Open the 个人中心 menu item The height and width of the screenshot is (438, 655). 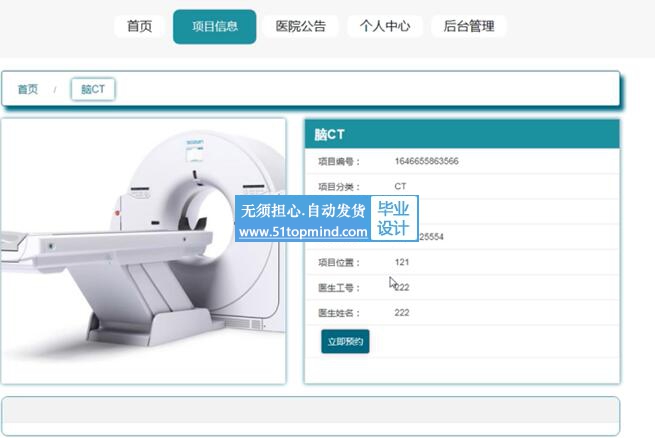pyautogui.click(x=385, y=26)
